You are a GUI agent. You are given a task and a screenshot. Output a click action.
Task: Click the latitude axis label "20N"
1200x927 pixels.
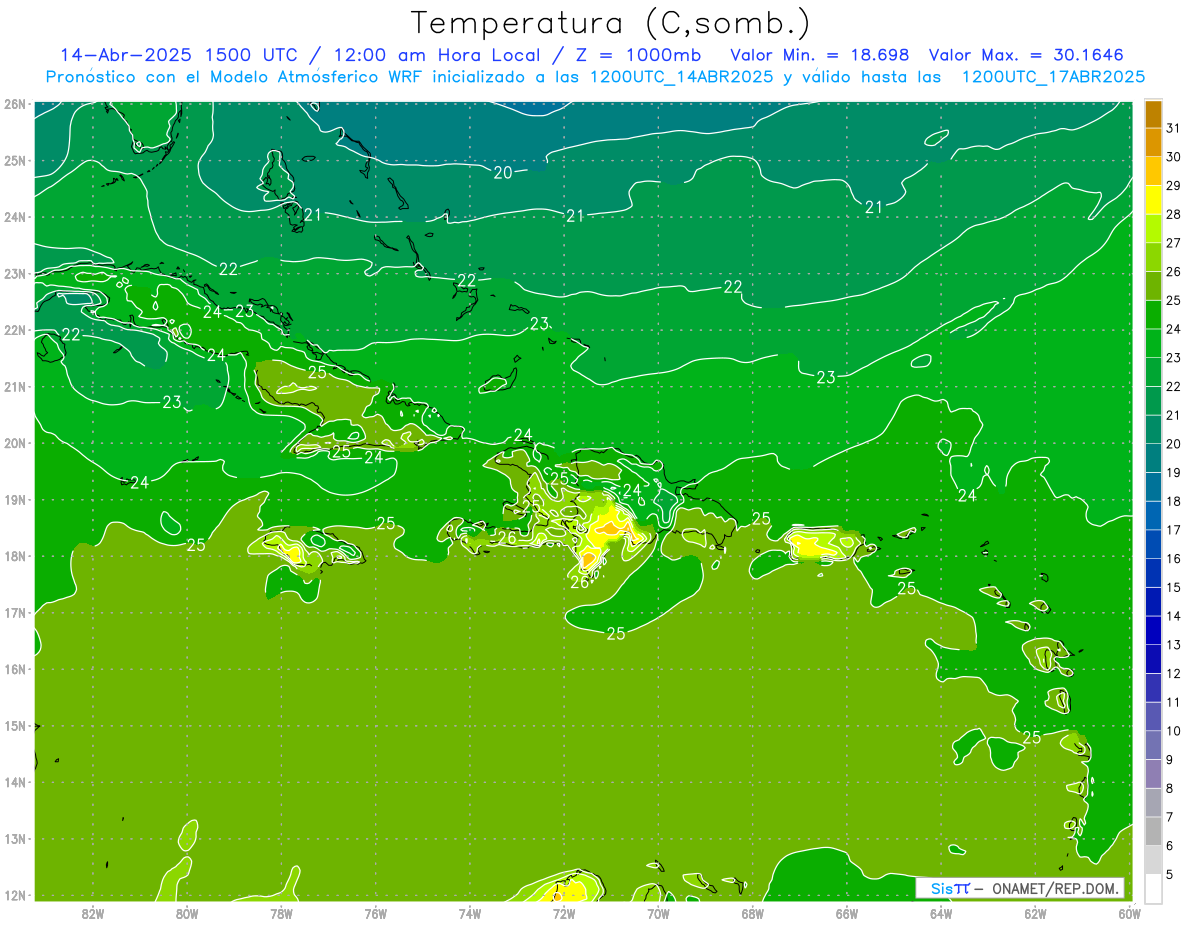(x=15, y=443)
